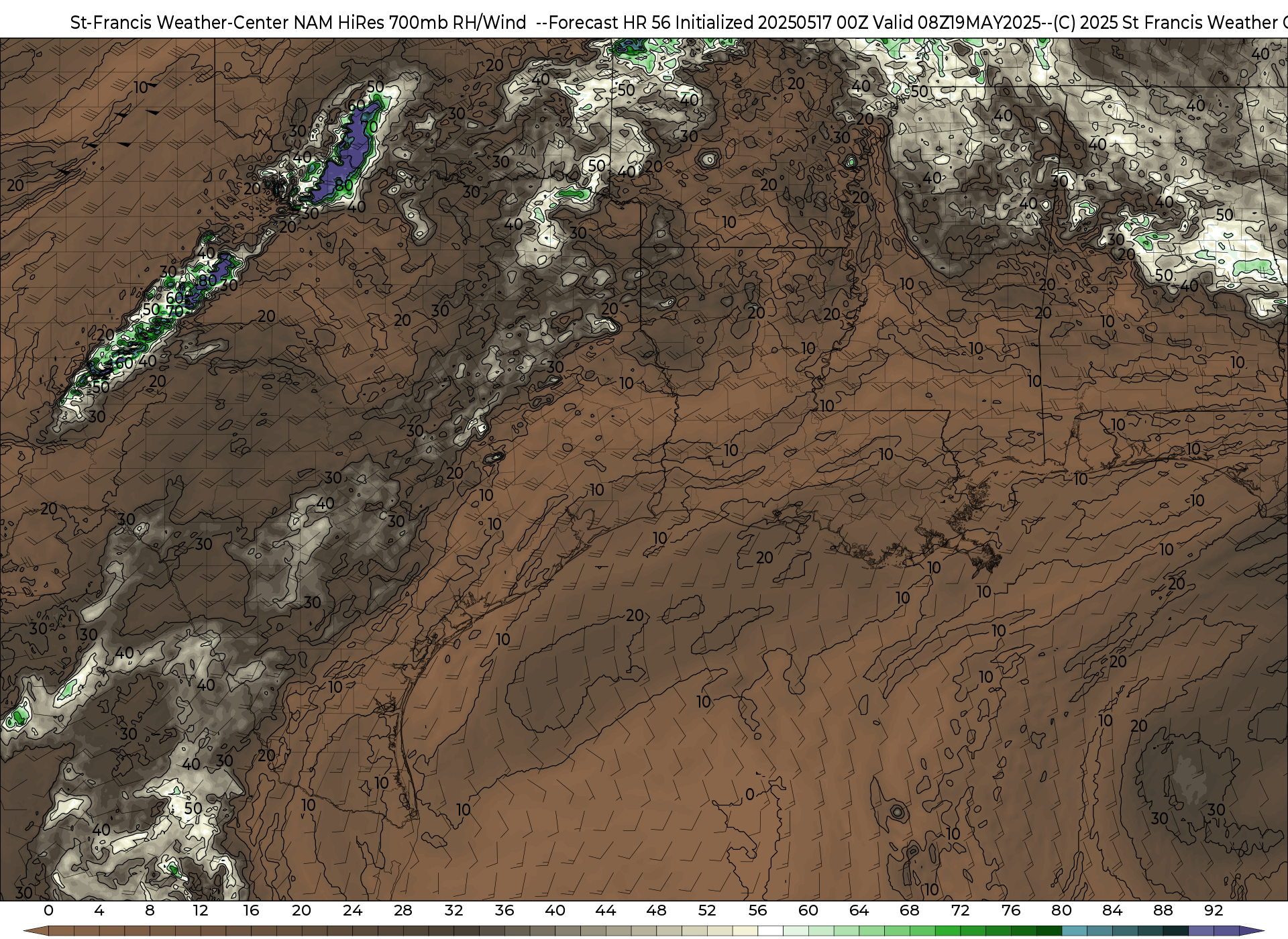Click the colorbar tick label "88"
This screenshot has width=1288, height=939.
click(1163, 910)
